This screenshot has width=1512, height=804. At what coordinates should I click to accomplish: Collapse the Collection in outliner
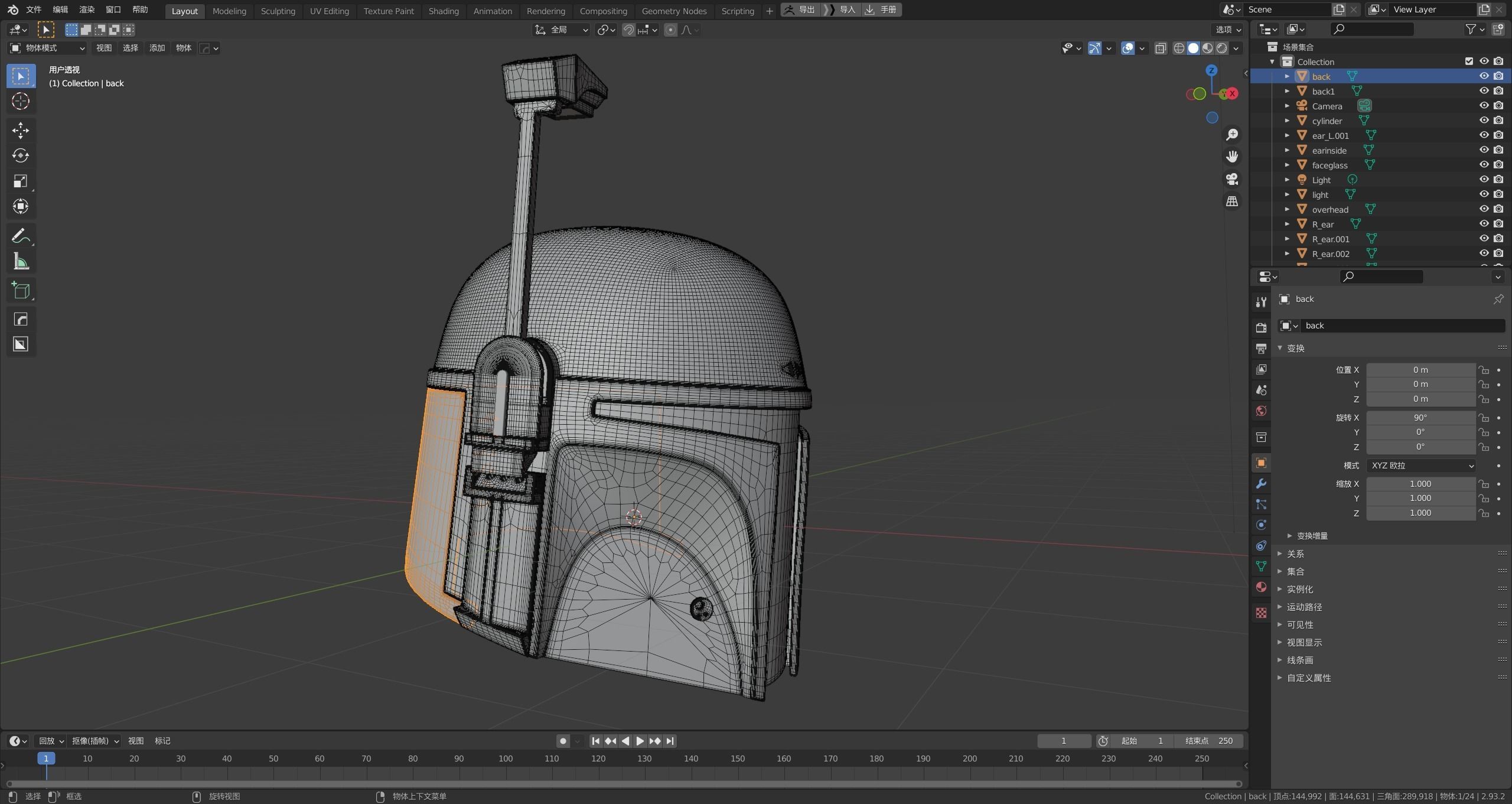(x=1272, y=61)
